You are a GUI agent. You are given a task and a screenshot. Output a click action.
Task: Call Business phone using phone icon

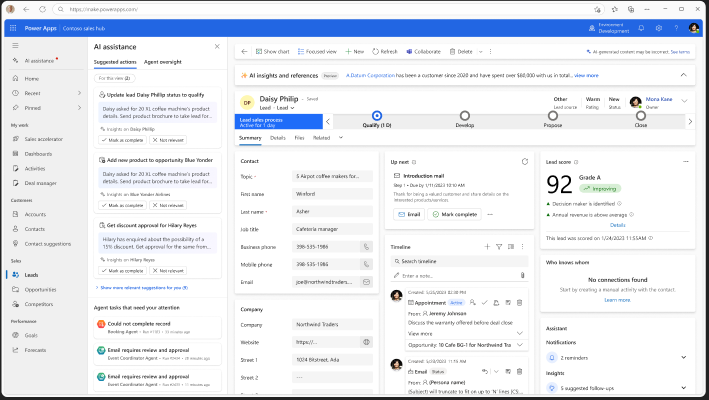(x=366, y=247)
